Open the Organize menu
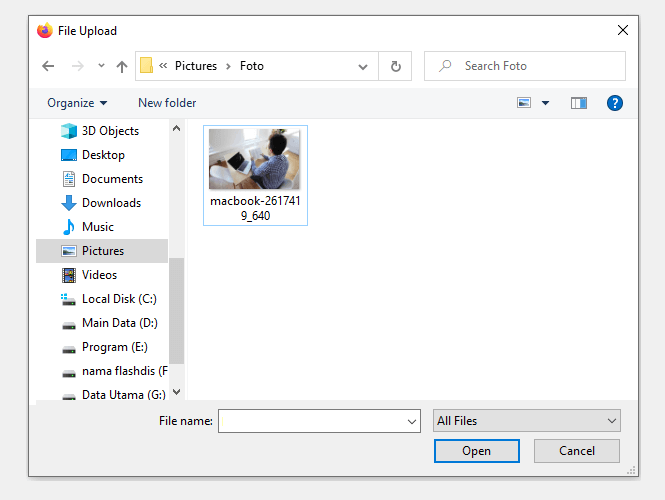The image size is (665, 500). tap(77, 103)
